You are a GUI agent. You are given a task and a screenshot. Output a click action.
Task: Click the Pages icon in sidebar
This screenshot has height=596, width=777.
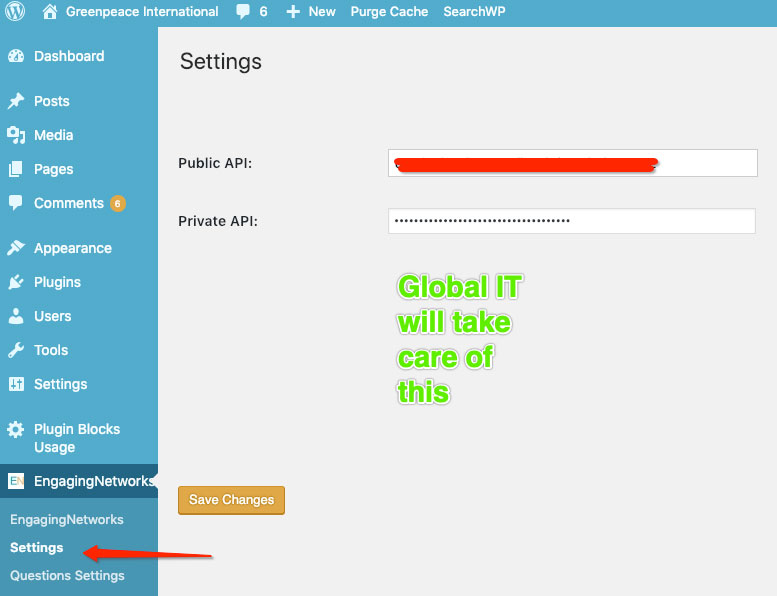click(x=16, y=169)
